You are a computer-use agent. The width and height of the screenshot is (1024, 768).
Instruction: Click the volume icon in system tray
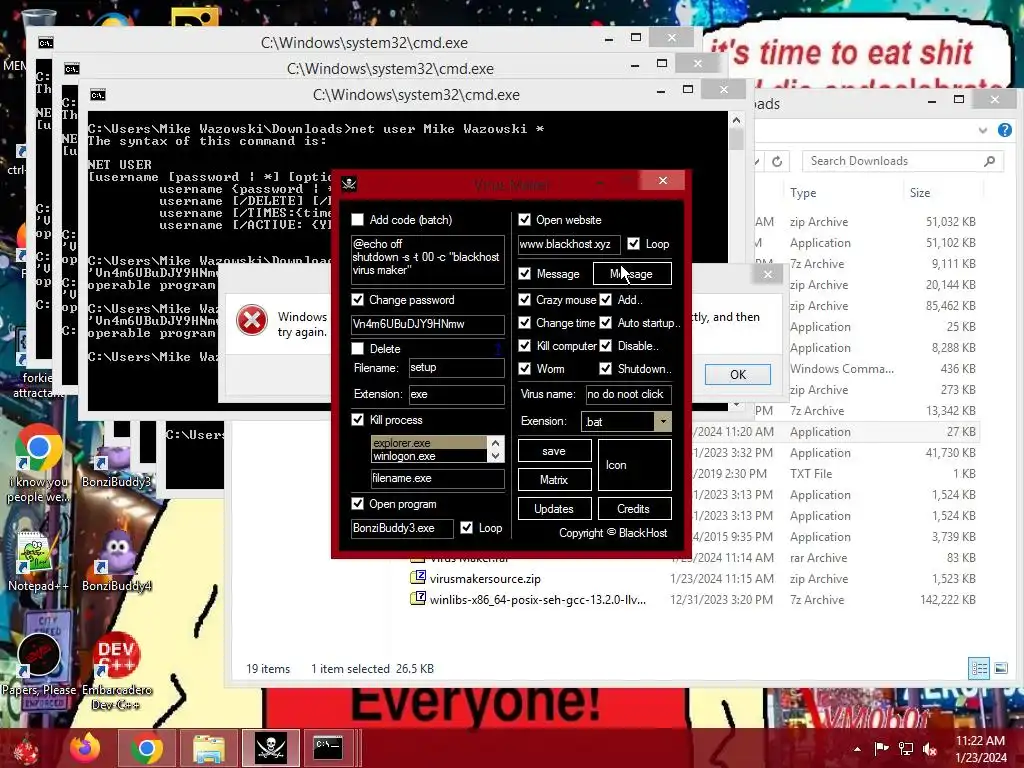930,748
